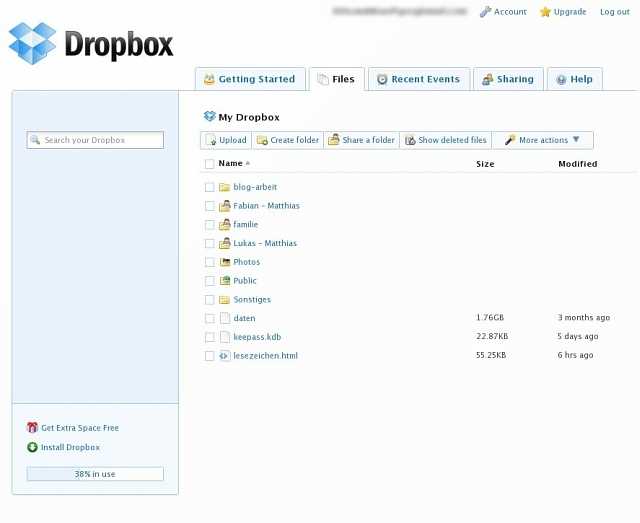Click the Upload document icon
The width and height of the screenshot is (640, 523).
click(x=211, y=140)
